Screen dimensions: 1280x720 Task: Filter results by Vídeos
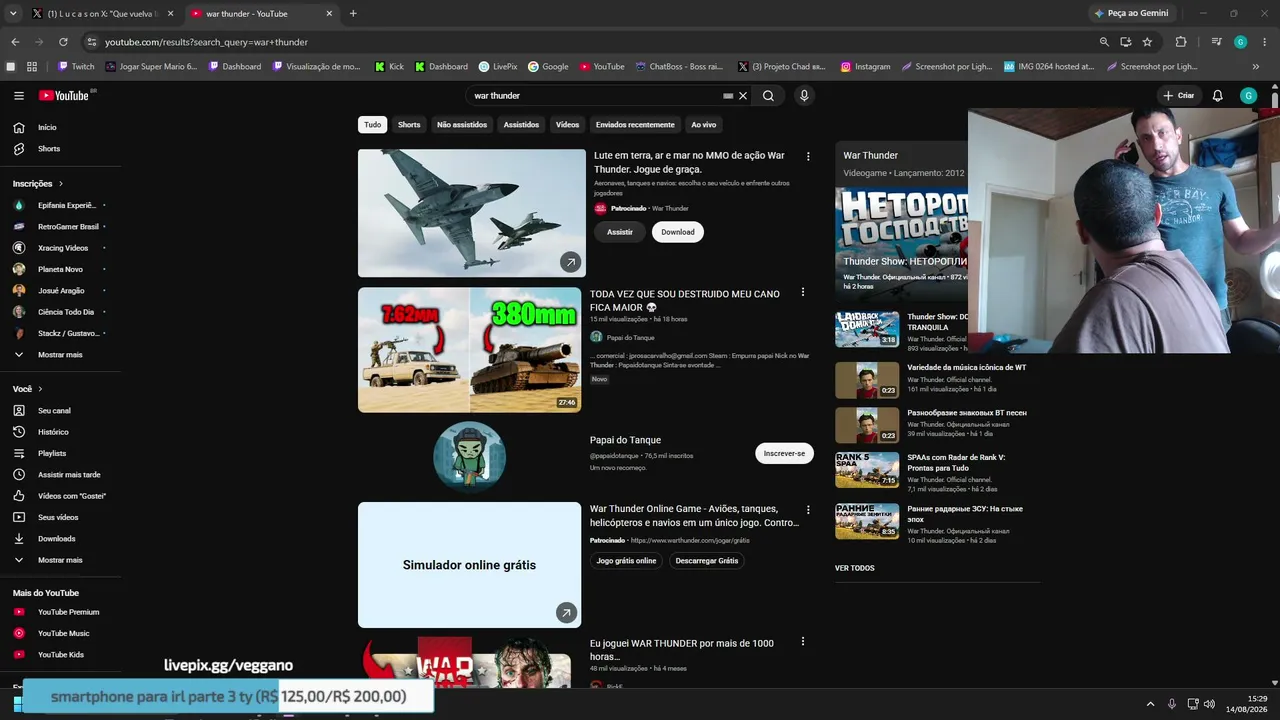tap(568, 125)
